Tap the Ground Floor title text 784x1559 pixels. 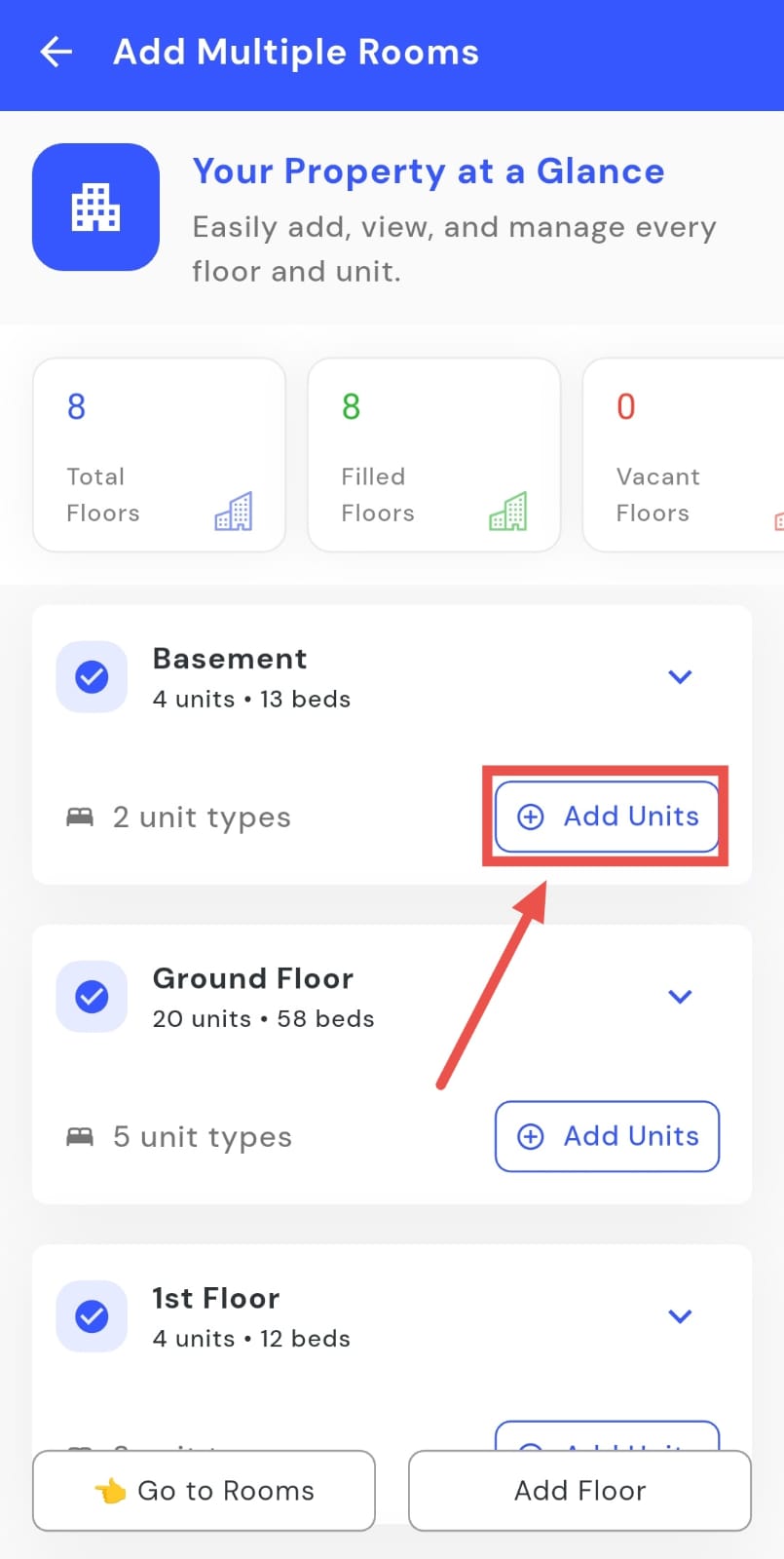pos(253,978)
